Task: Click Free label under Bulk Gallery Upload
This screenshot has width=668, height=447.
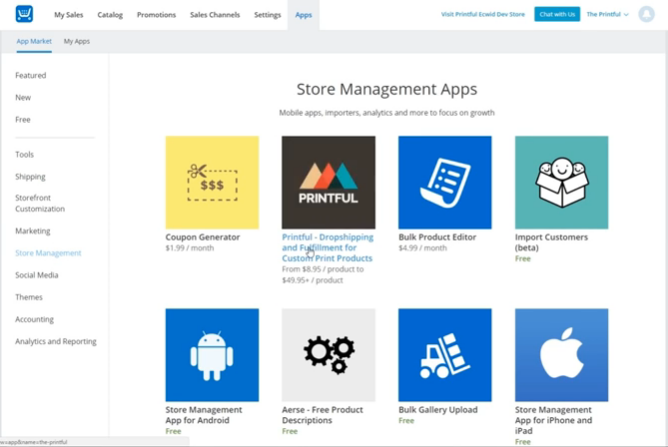Action: 406,421
